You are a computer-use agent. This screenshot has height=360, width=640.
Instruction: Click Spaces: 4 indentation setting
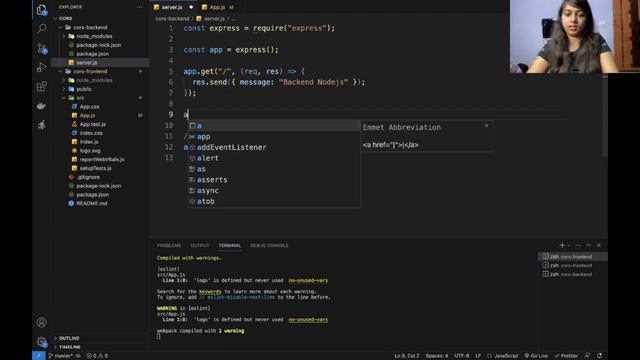[x=437, y=356]
